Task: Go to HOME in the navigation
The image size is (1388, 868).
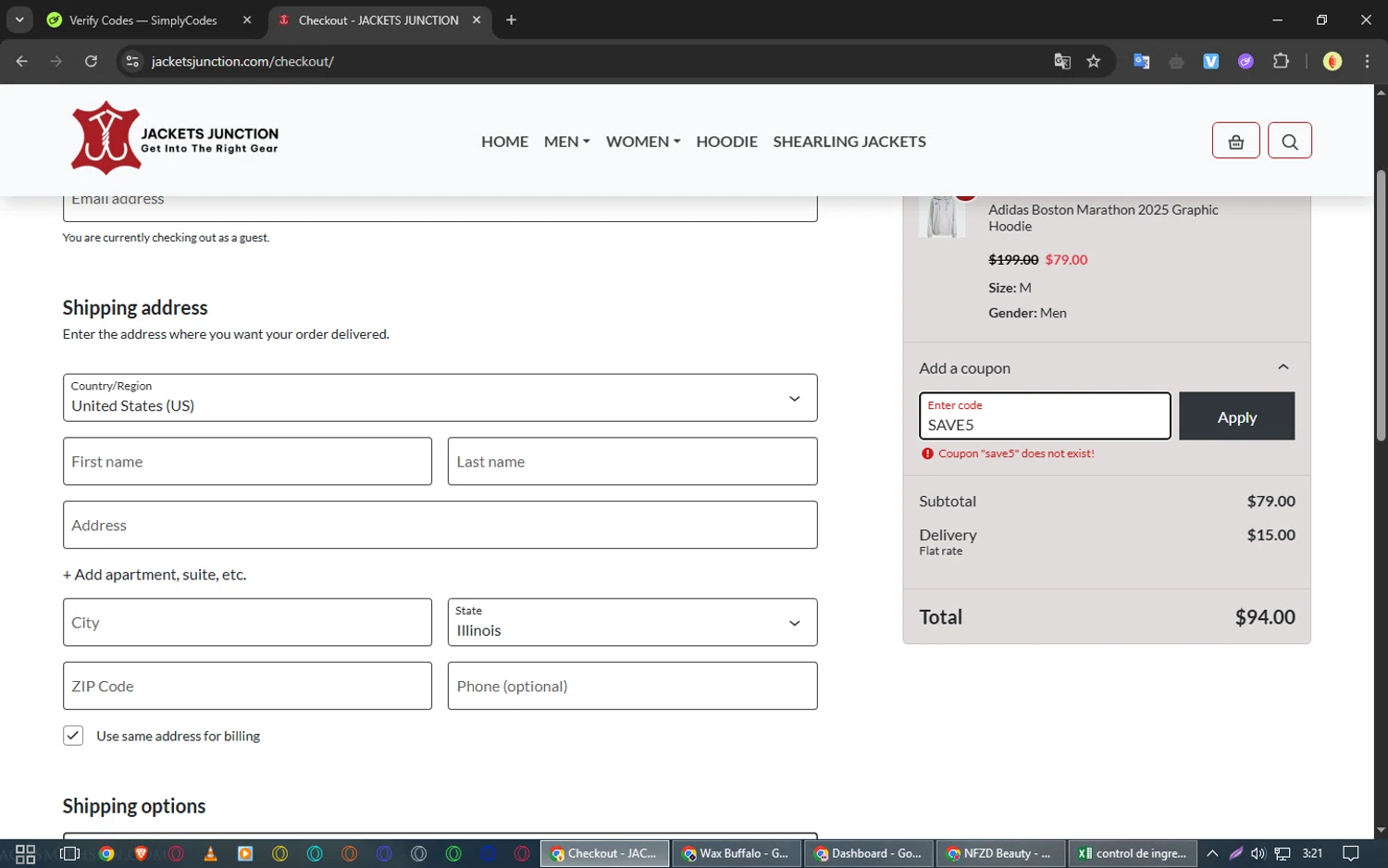Action: click(504, 142)
